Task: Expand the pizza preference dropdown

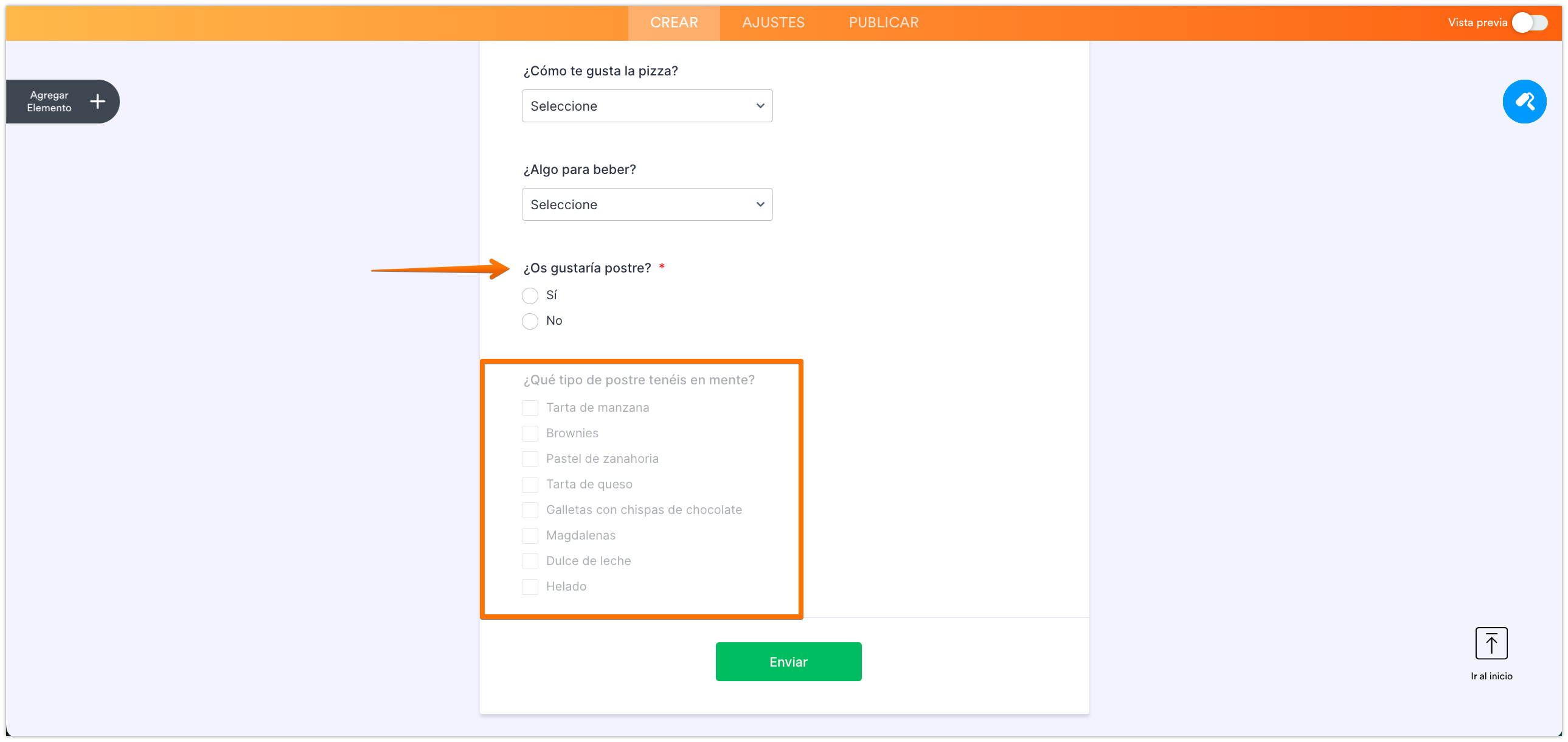Action: click(647, 106)
